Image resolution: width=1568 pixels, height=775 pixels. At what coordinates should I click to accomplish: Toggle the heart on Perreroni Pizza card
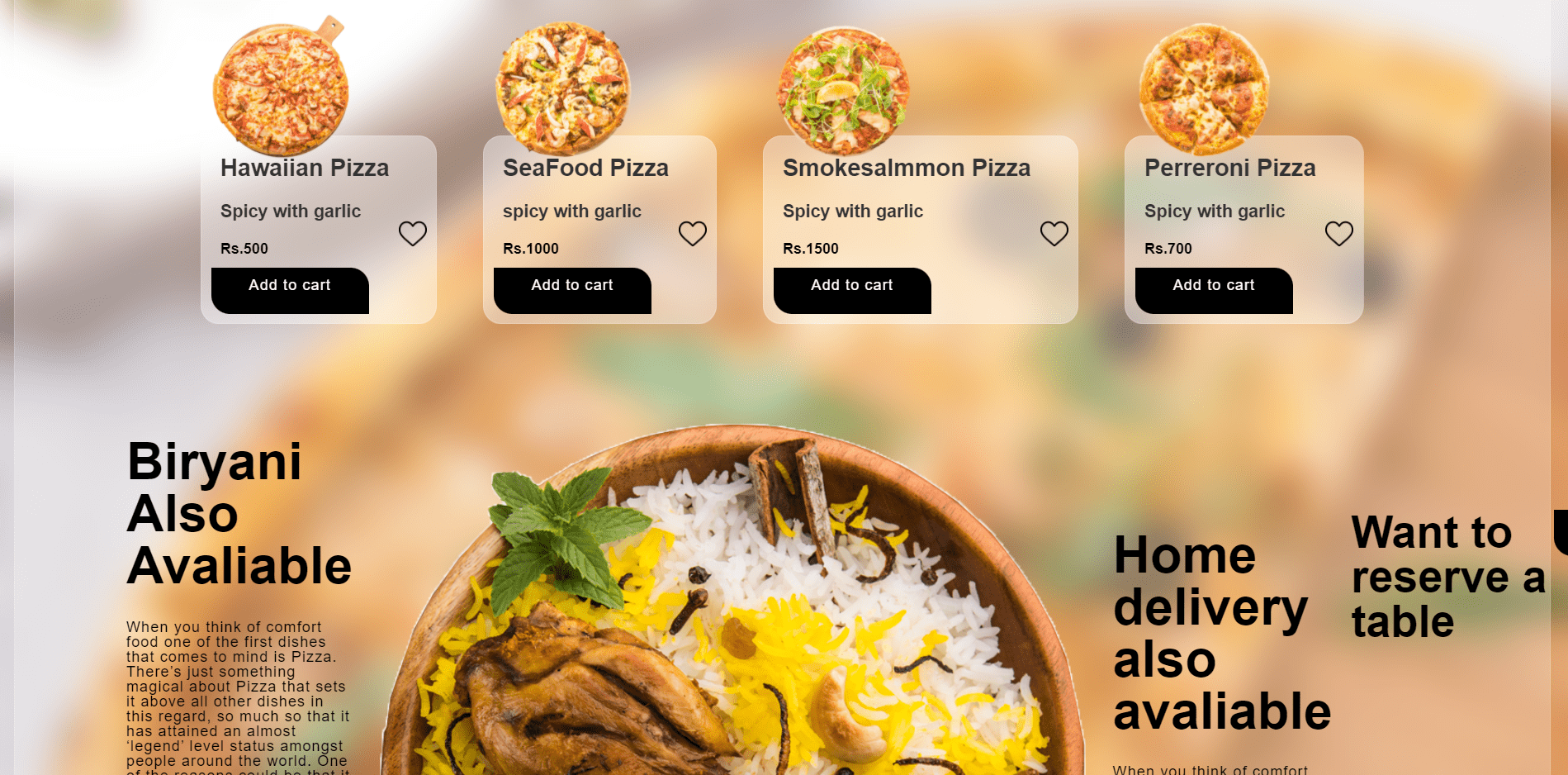1339,234
